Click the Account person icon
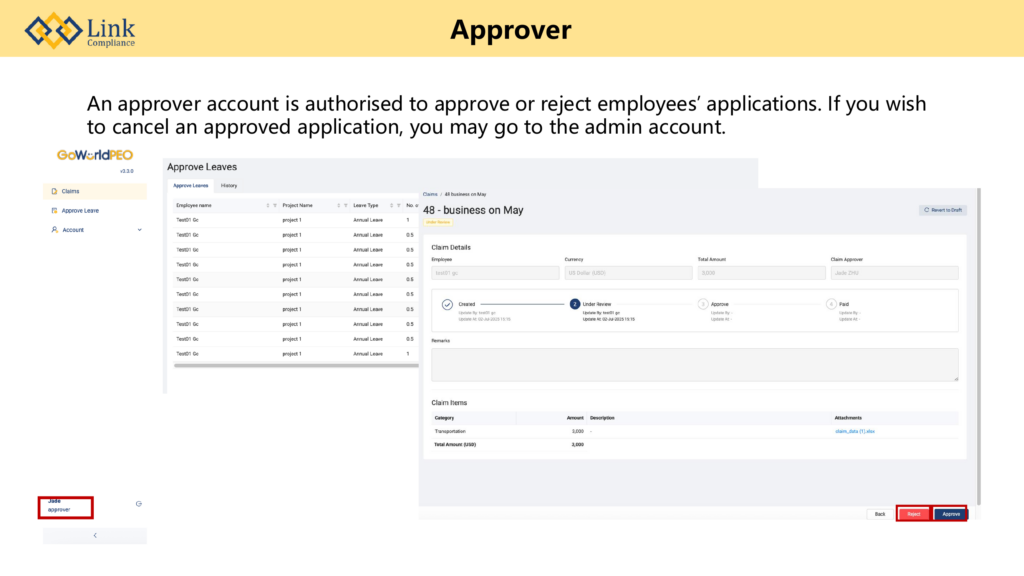The width and height of the screenshot is (1024, 576). coord(54,230)
